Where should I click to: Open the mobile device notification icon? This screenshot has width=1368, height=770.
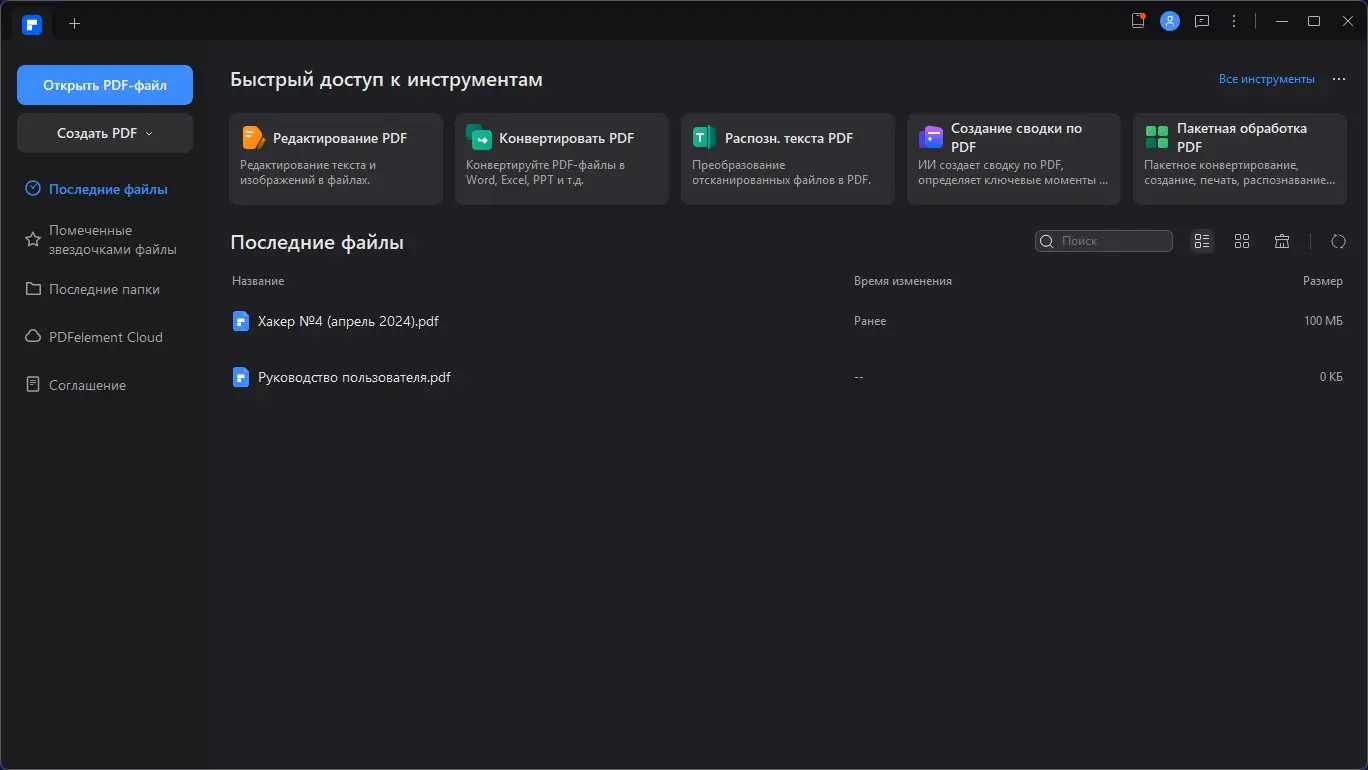(x=1137, y=21)
